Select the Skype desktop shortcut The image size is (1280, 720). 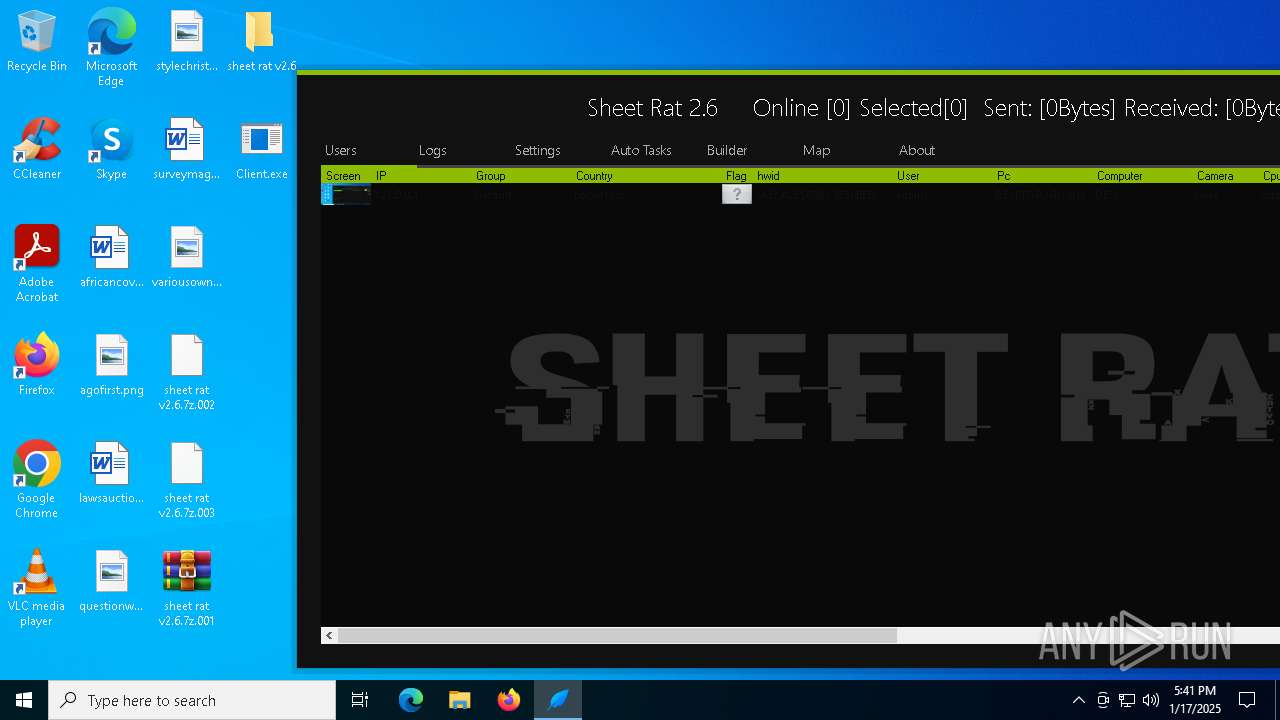pyautogui.click(x=111, y=150)
